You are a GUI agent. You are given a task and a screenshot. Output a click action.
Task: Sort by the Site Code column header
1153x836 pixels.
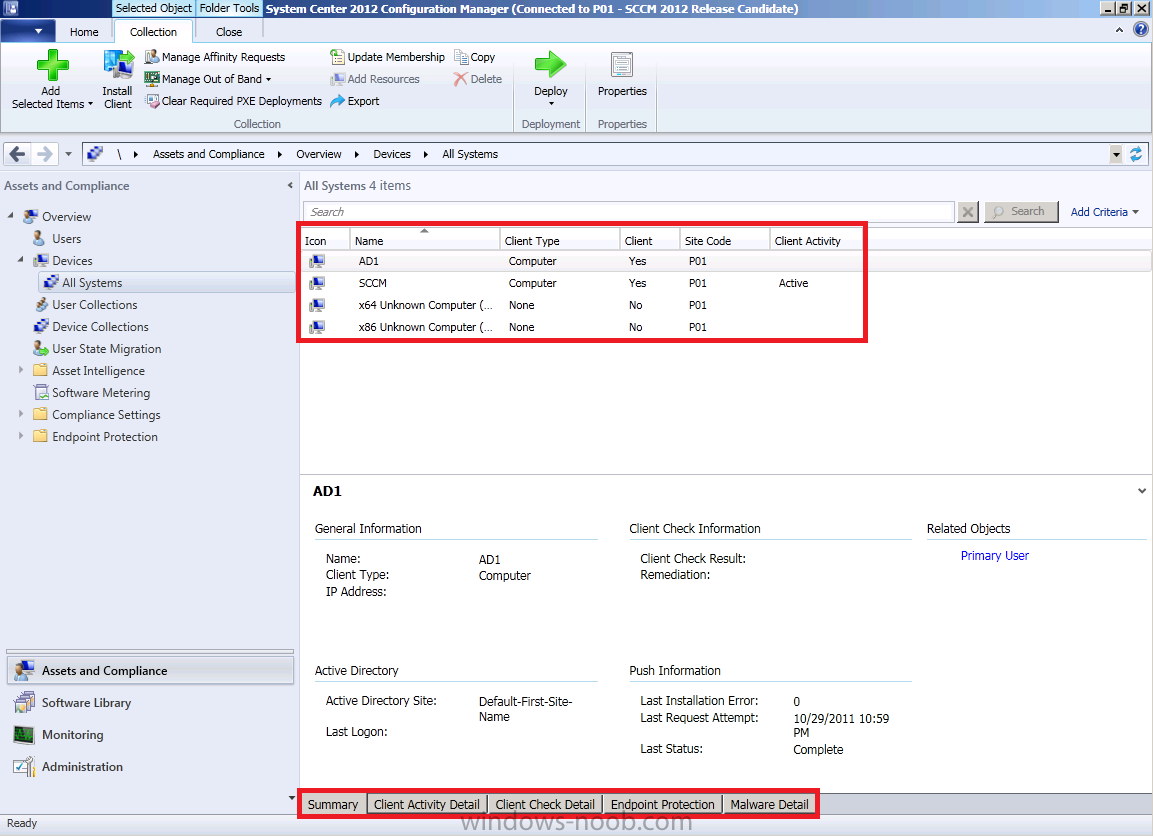724,240
